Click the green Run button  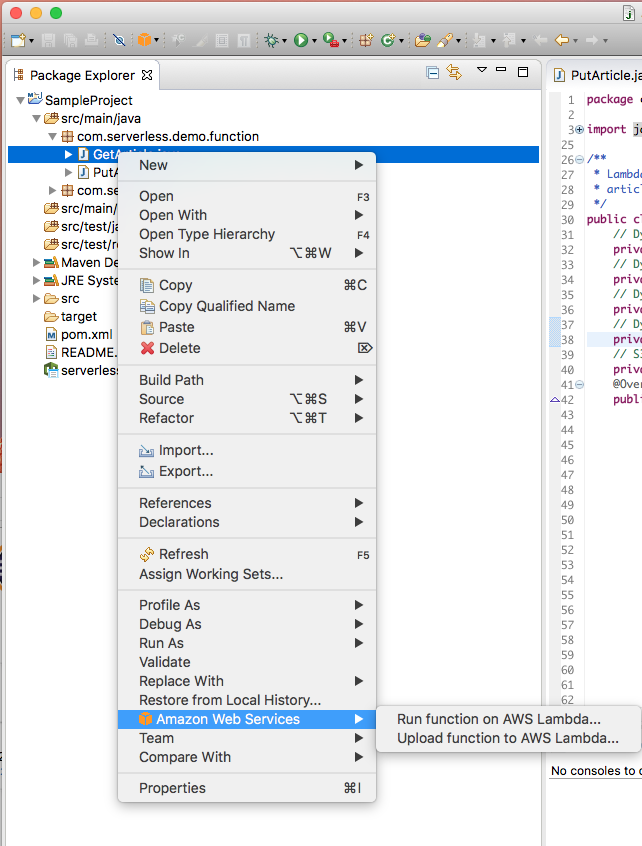(301, 40)
